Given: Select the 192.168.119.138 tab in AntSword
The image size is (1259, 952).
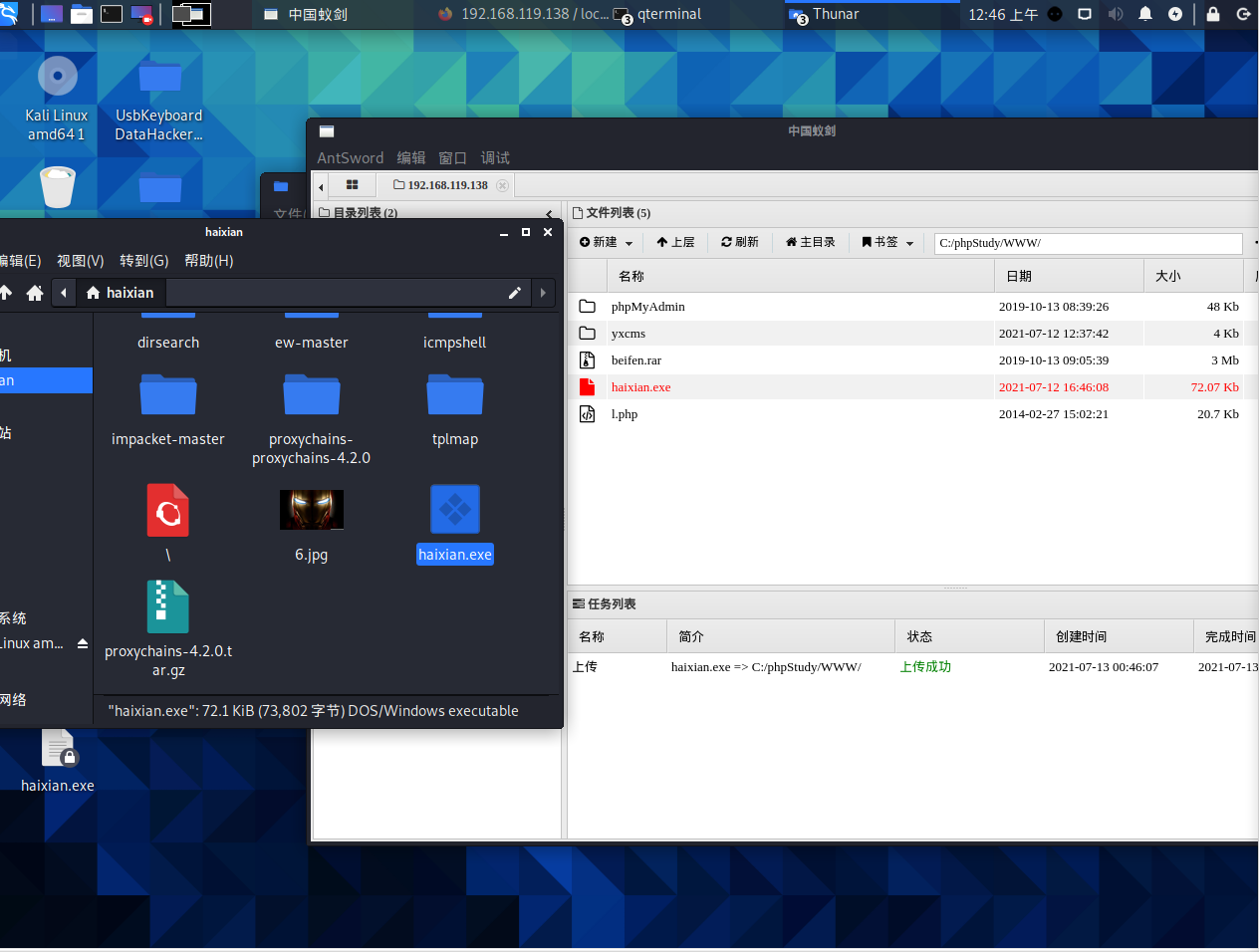Looking at the screenshot, I should click(x=440, y=185).
